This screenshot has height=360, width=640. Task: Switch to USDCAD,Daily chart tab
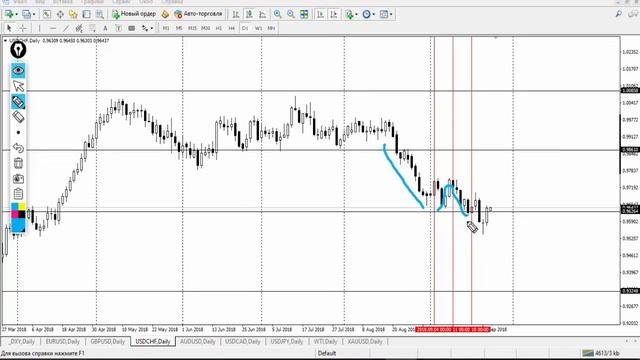tap(242, 341)
